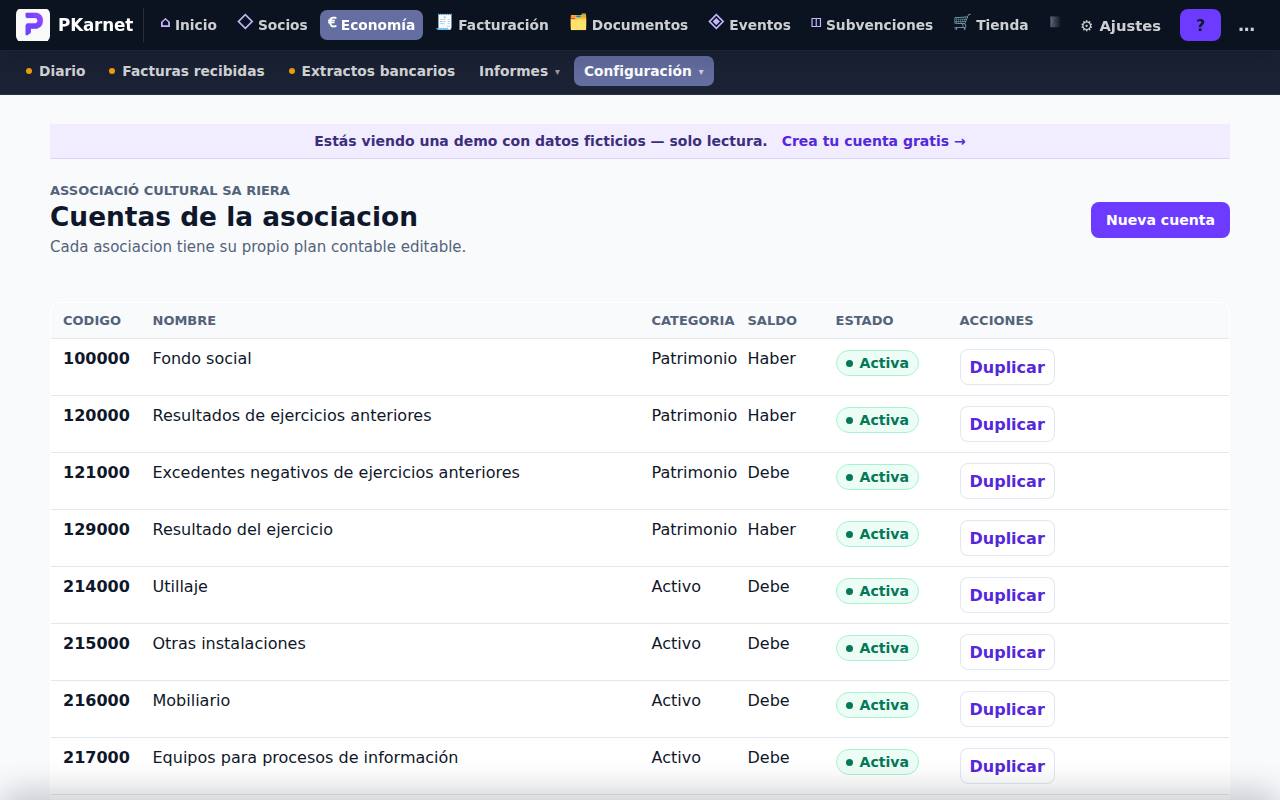Click the 'Cuentas de la asociacion' page title
This screenshot has height=800, width=1280.
[234, 216]
